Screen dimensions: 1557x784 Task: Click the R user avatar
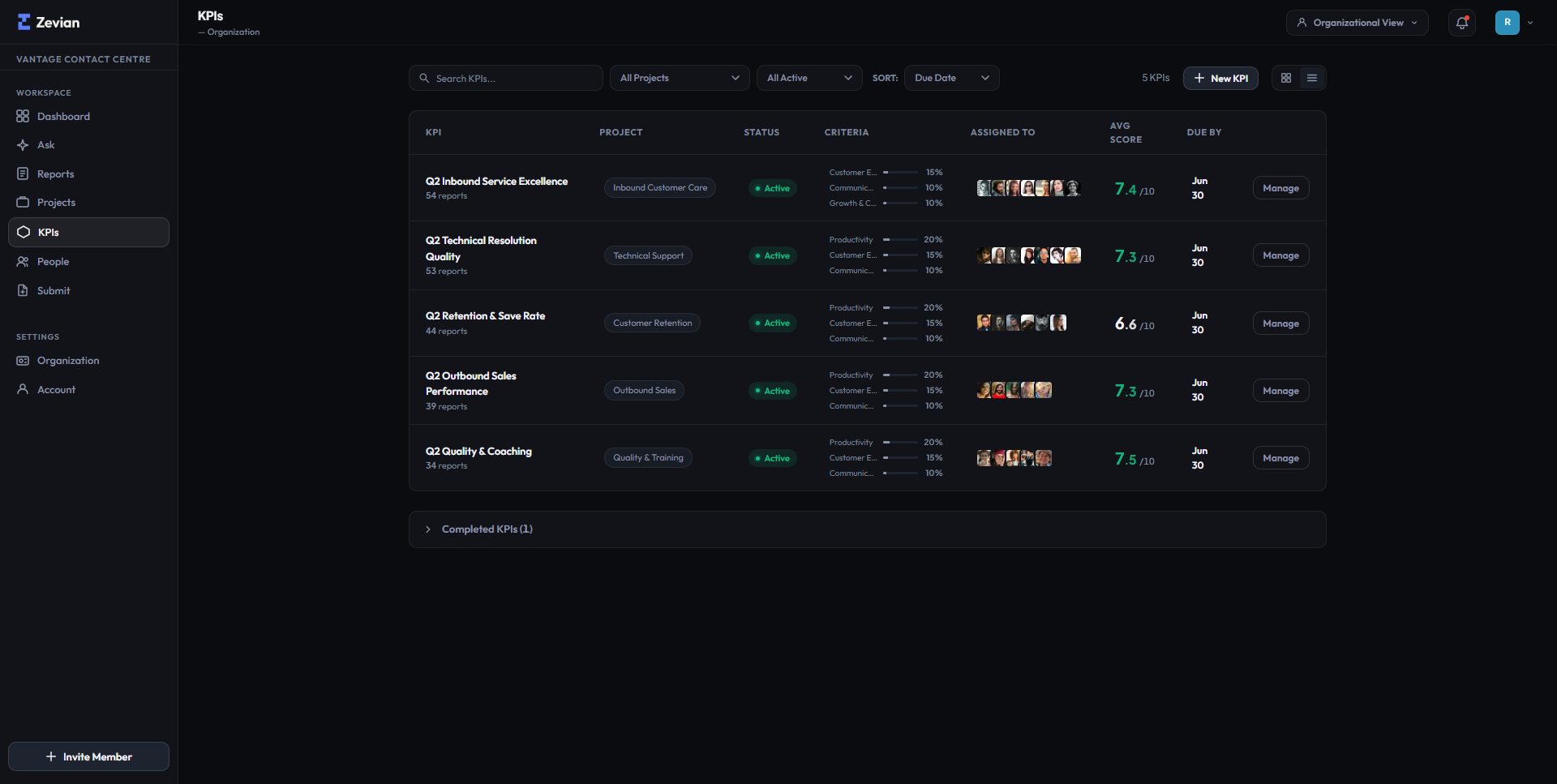(1508, 23)
